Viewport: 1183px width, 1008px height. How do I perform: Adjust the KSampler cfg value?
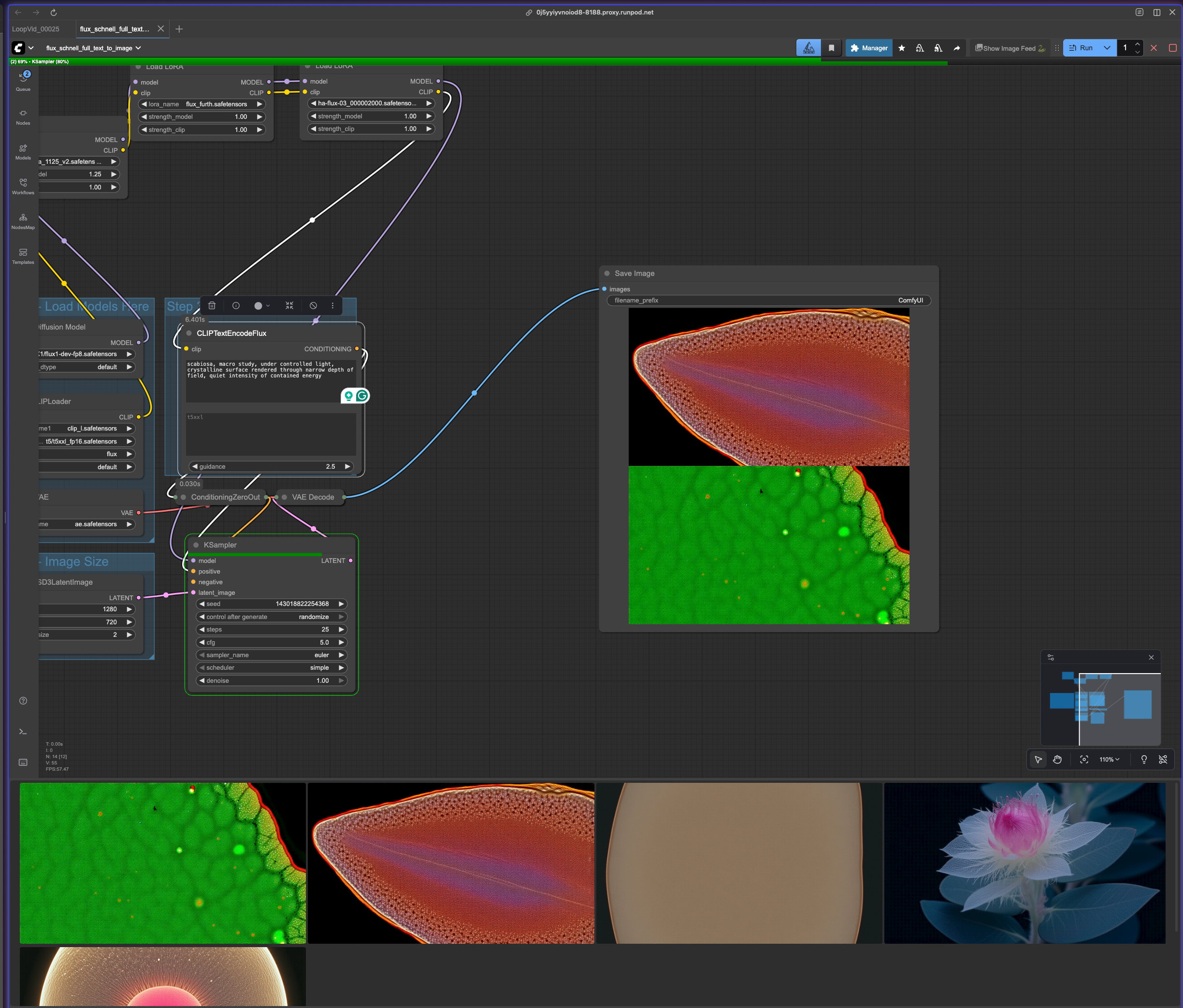271,643
